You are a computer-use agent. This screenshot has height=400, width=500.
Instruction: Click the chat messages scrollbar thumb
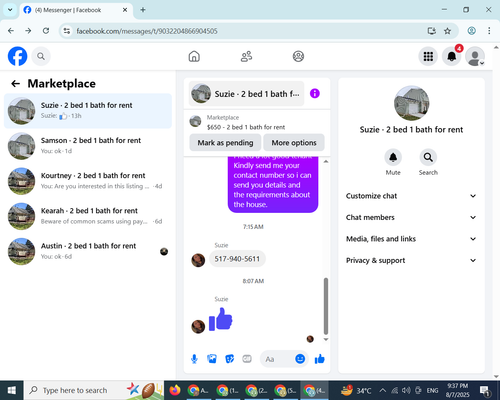[x=326, y=306]
